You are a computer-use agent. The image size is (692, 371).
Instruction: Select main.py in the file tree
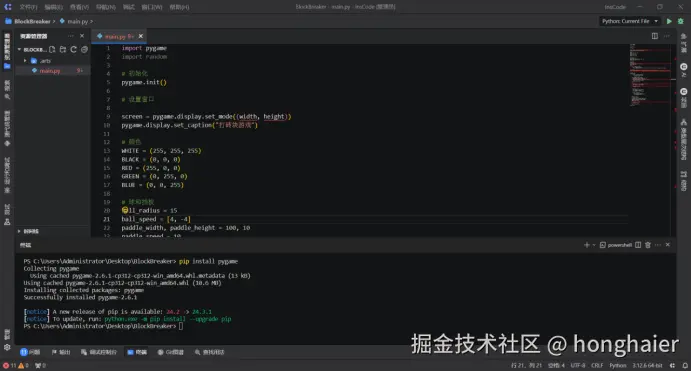(50, 71)
